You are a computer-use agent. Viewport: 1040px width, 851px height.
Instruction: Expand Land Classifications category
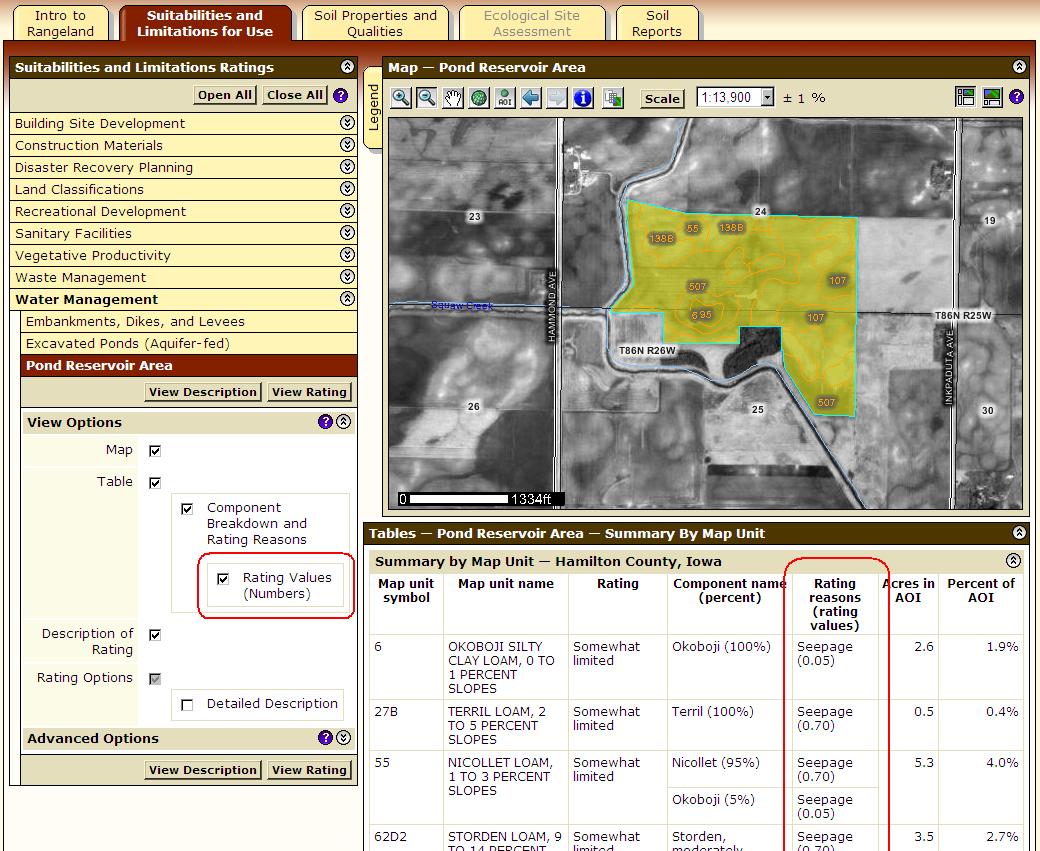[347, 188]
